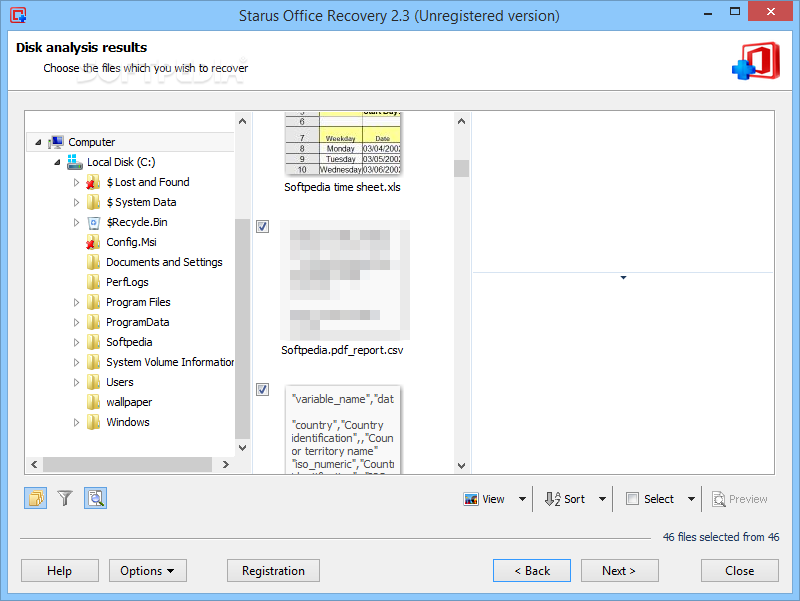The width and height of the screenshot is (800, 601).
Task: Click the View picture icon
Action: [470, 499]
